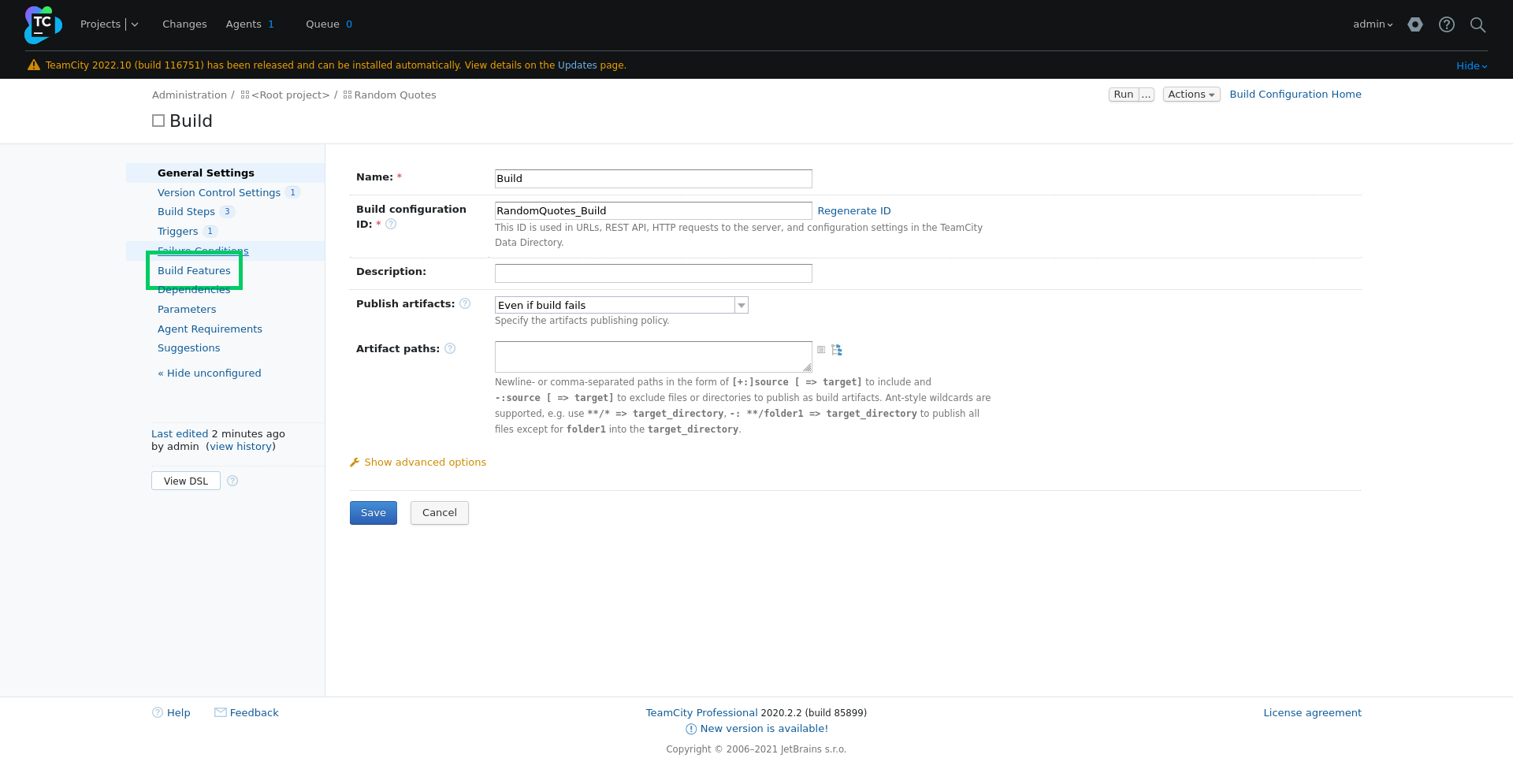The image size is (1513, 784).
Task: Click the TeamCity logo icon
Action: click(43, 24)
